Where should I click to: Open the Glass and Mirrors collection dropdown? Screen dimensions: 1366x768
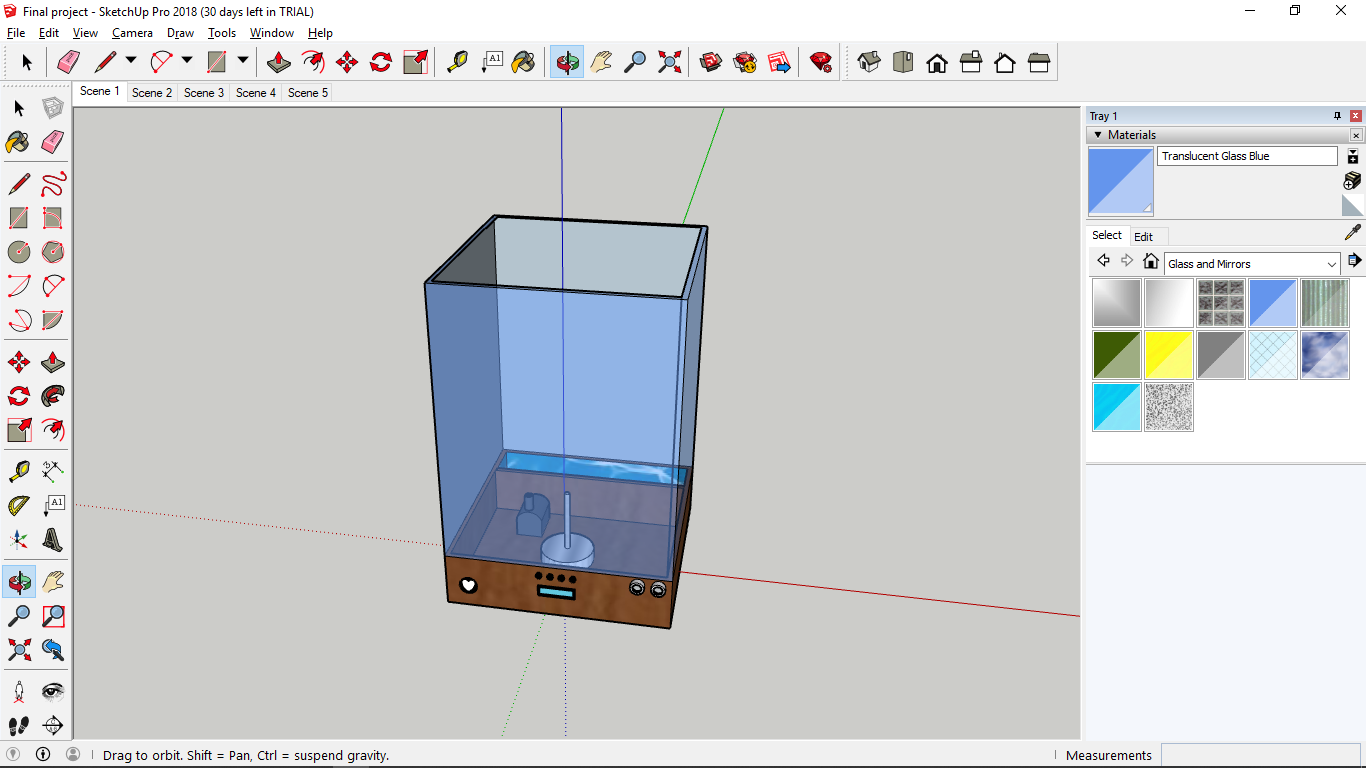(1331, 264)
